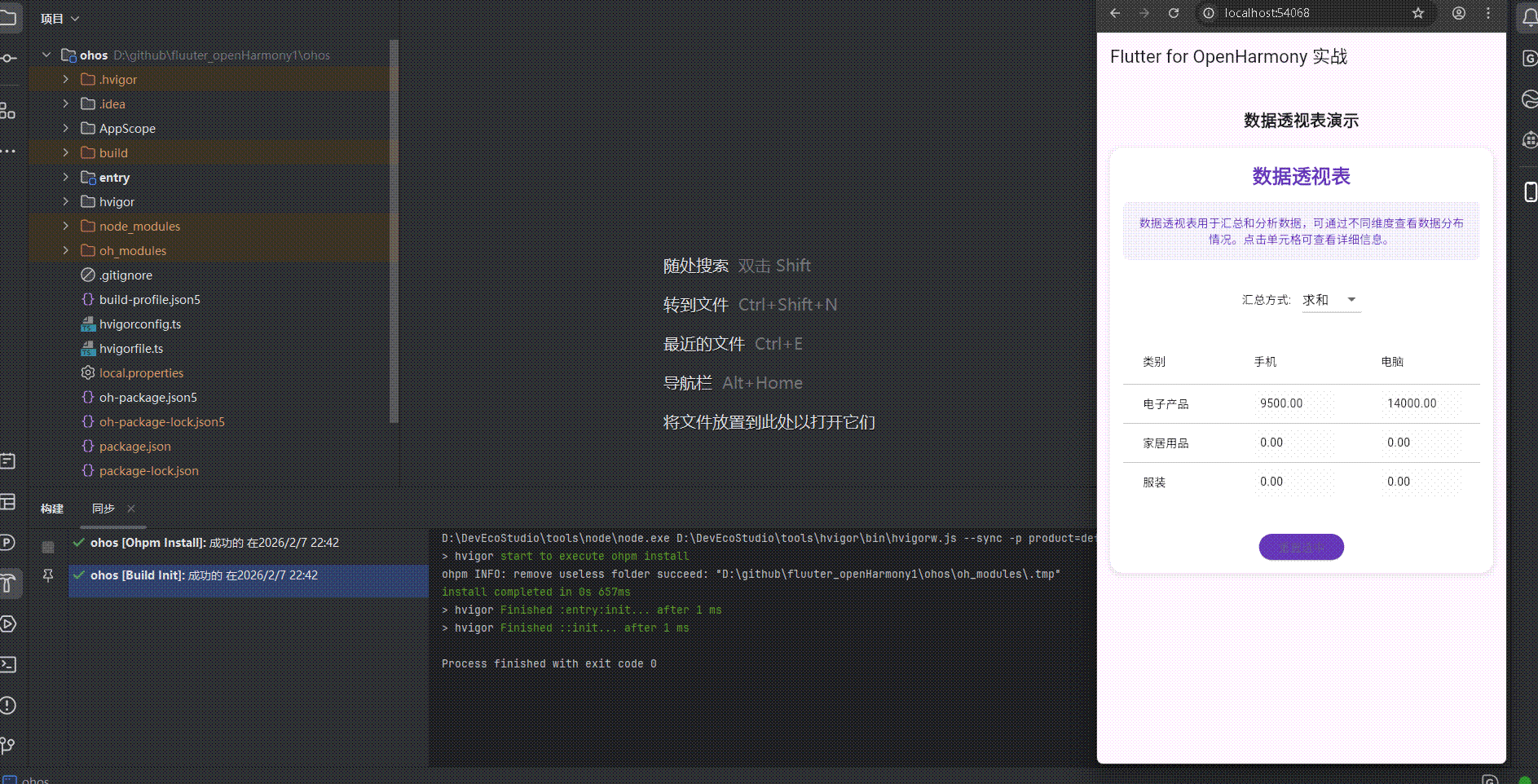Expand the .idea folder
Viewport: 1538px width, 784px height.
pos(66,104)
